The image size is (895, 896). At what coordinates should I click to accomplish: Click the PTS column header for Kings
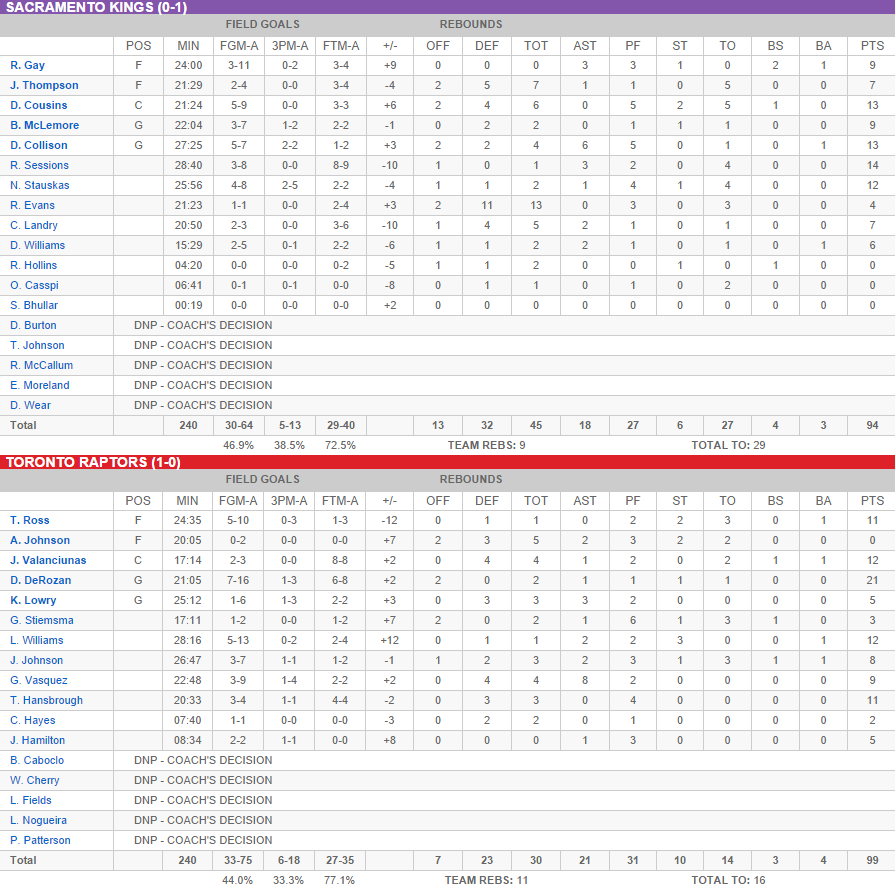872,45
